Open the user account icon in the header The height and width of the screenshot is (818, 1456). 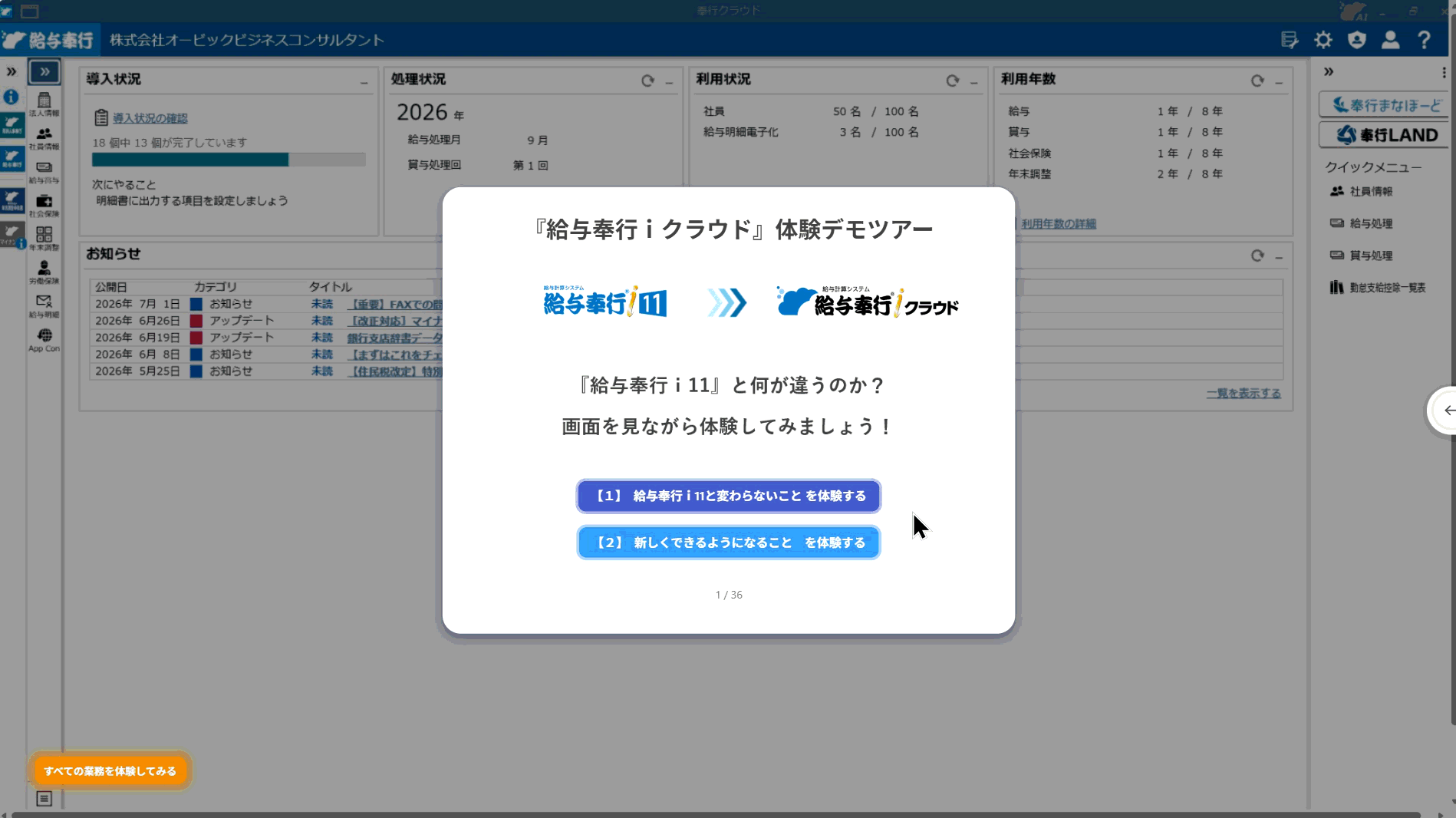coord(1391,40)
